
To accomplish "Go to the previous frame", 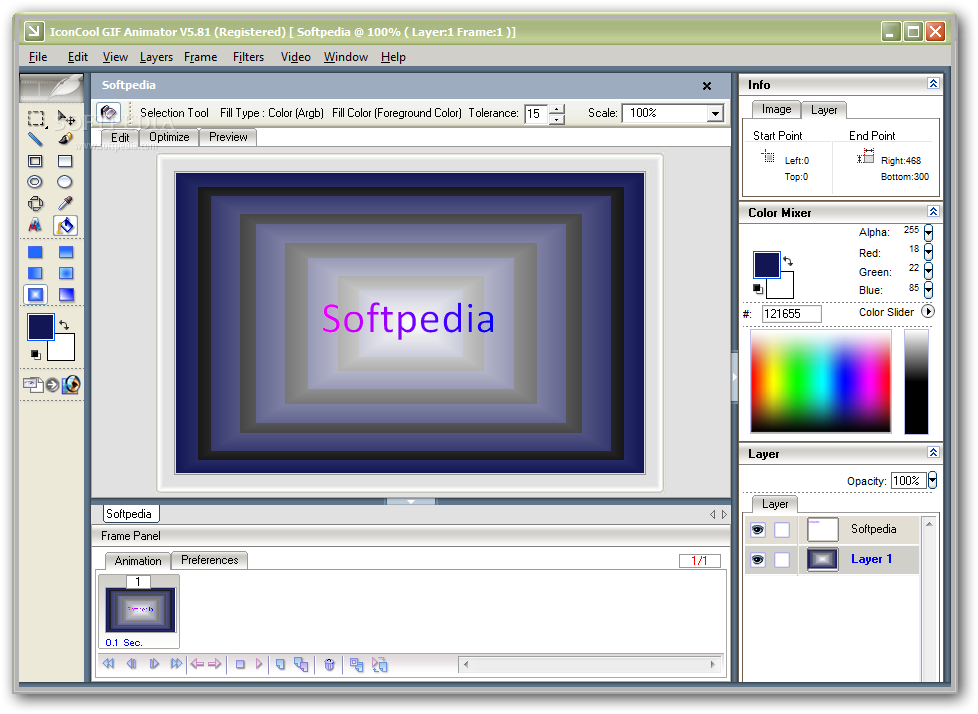I will (x=132, y=663).
